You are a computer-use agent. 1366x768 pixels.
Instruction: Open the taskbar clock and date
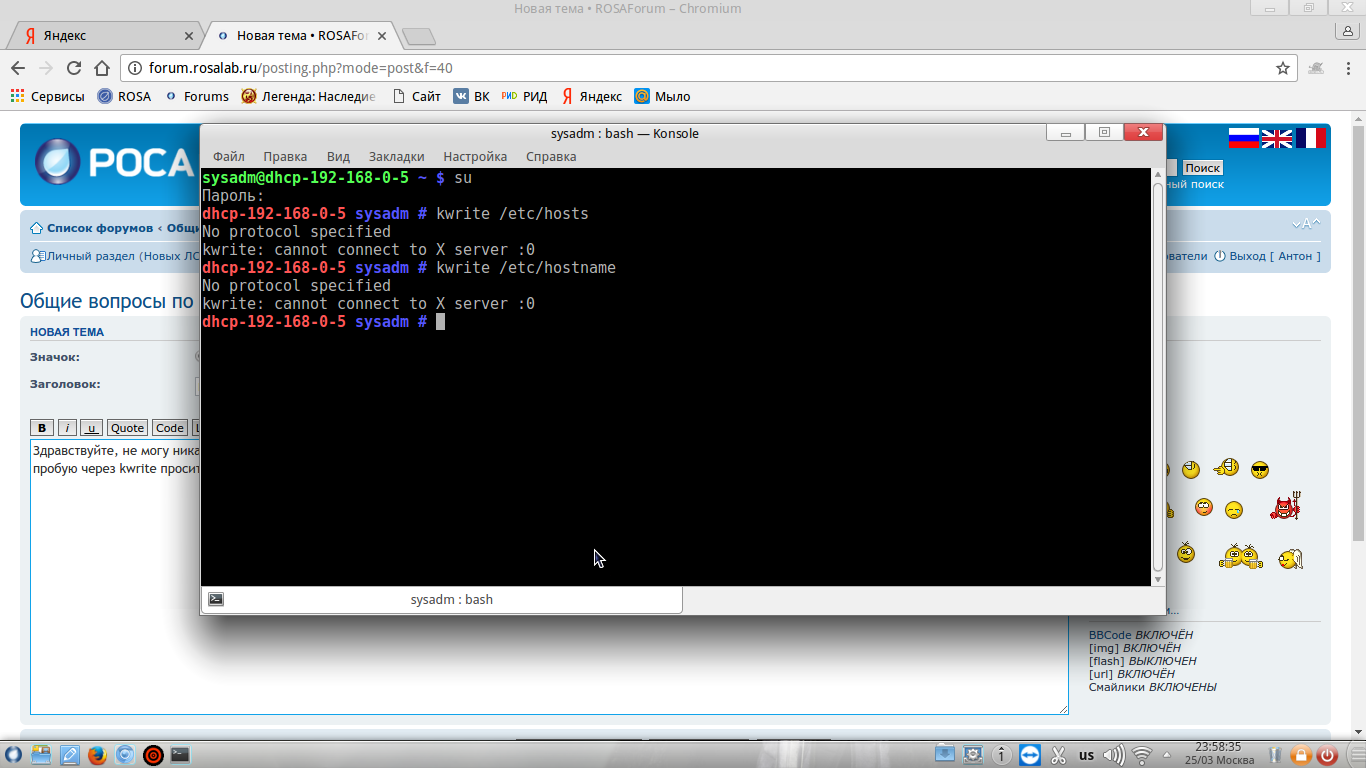click(x=1218, y=754)
